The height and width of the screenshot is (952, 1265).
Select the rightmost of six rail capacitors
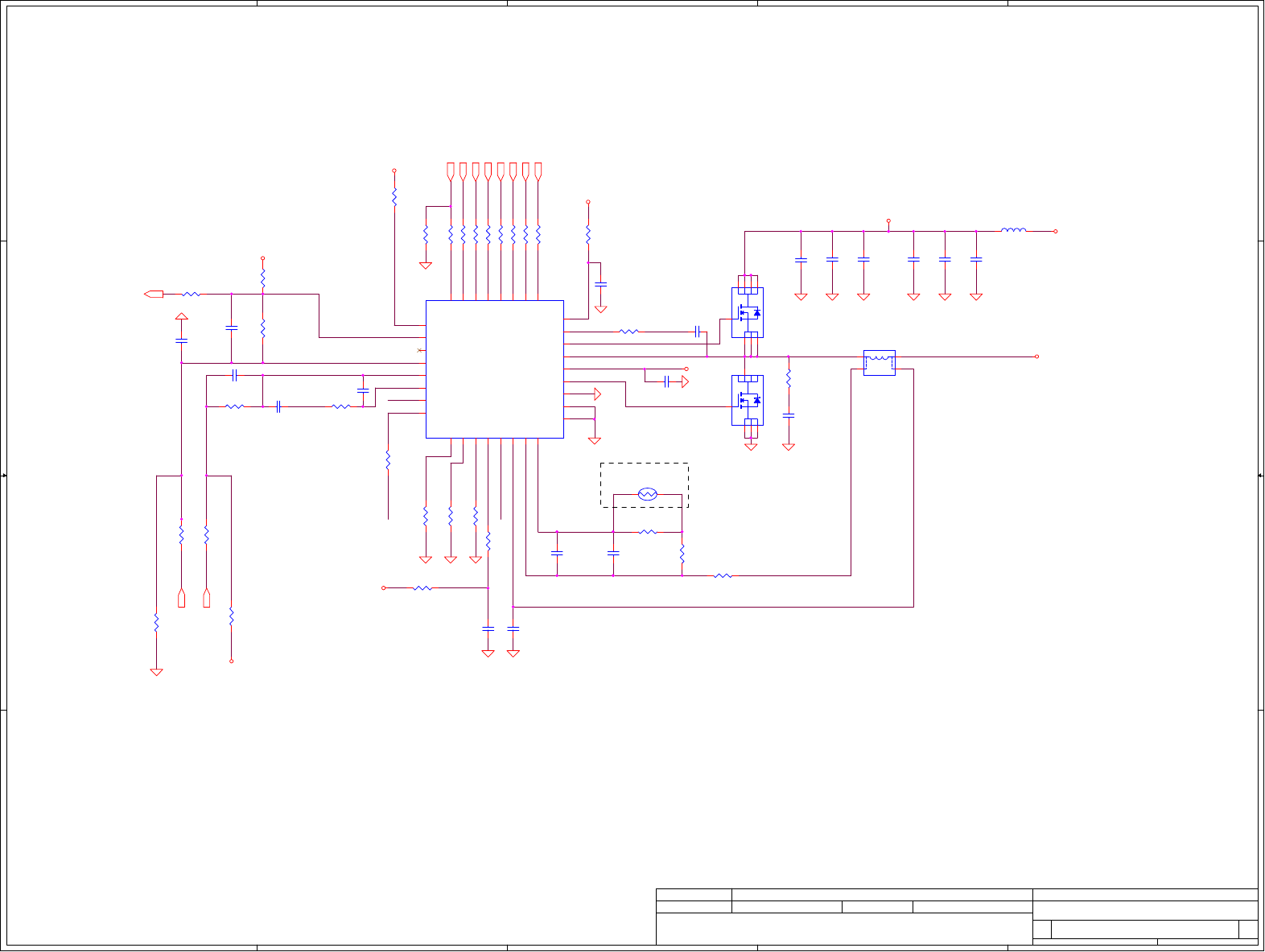976,259
